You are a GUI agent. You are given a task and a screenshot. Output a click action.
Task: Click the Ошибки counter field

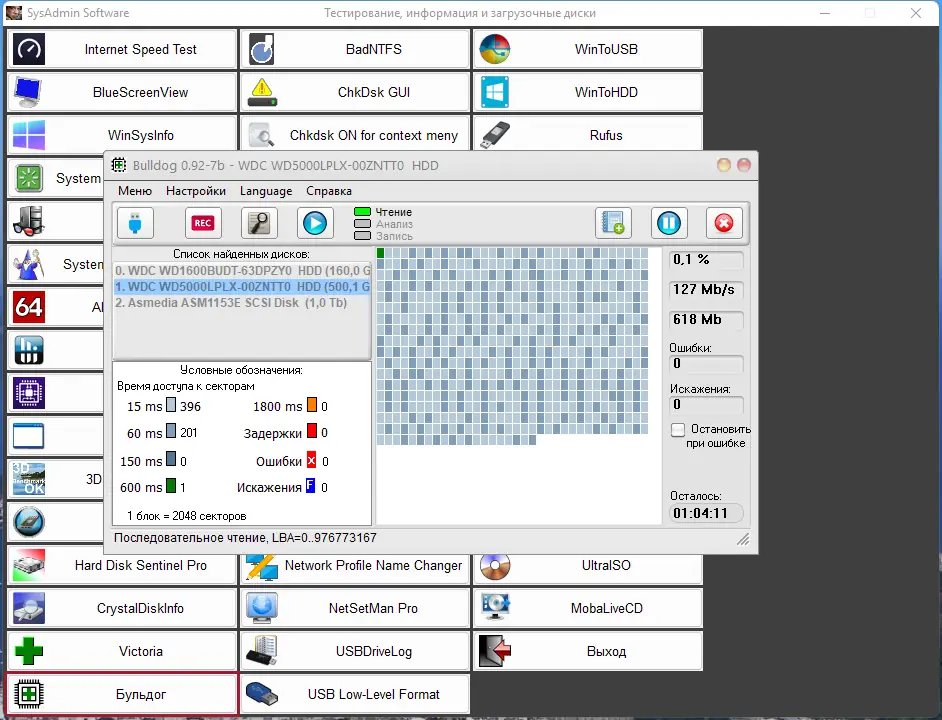tap(706, 364)
